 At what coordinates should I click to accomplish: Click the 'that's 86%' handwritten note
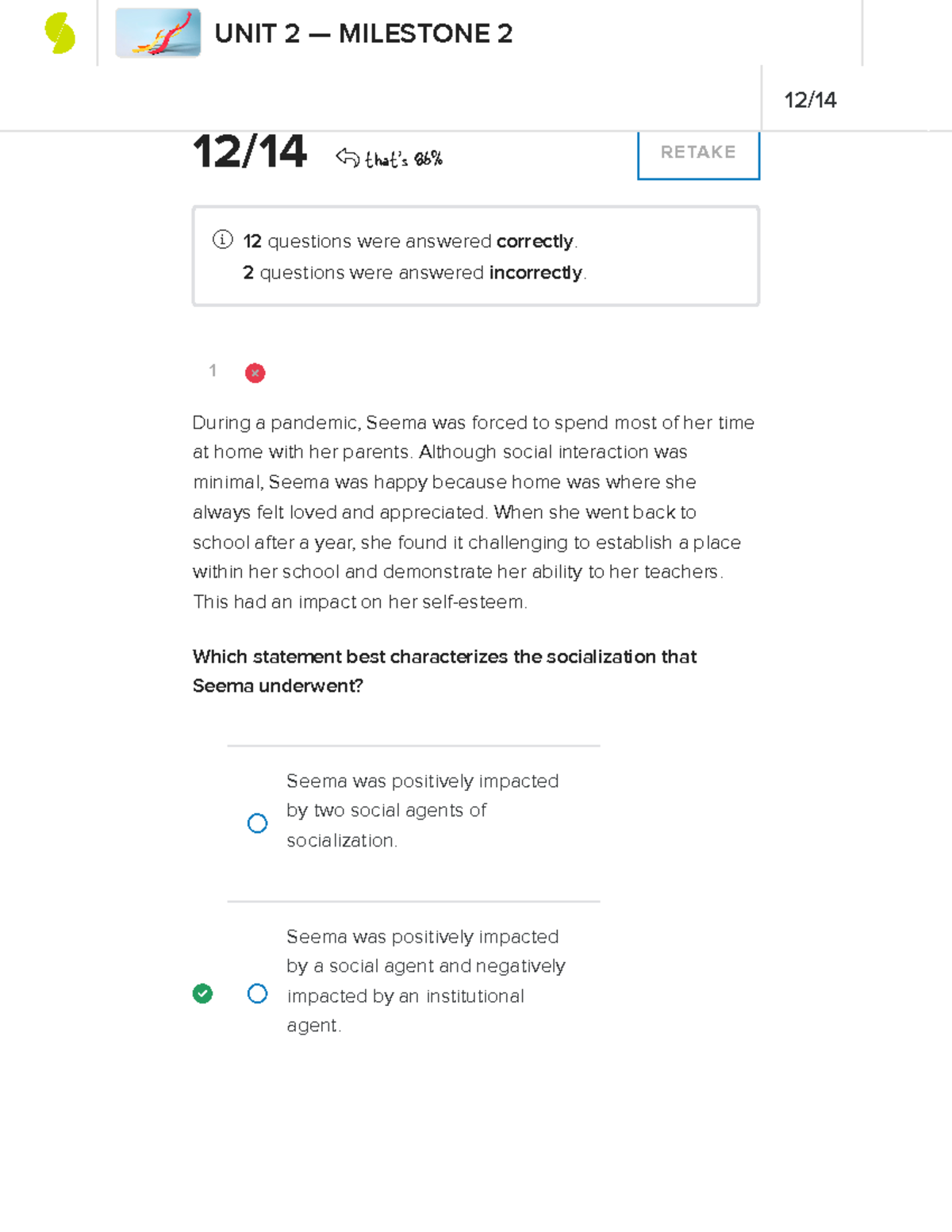coord(403,159)
